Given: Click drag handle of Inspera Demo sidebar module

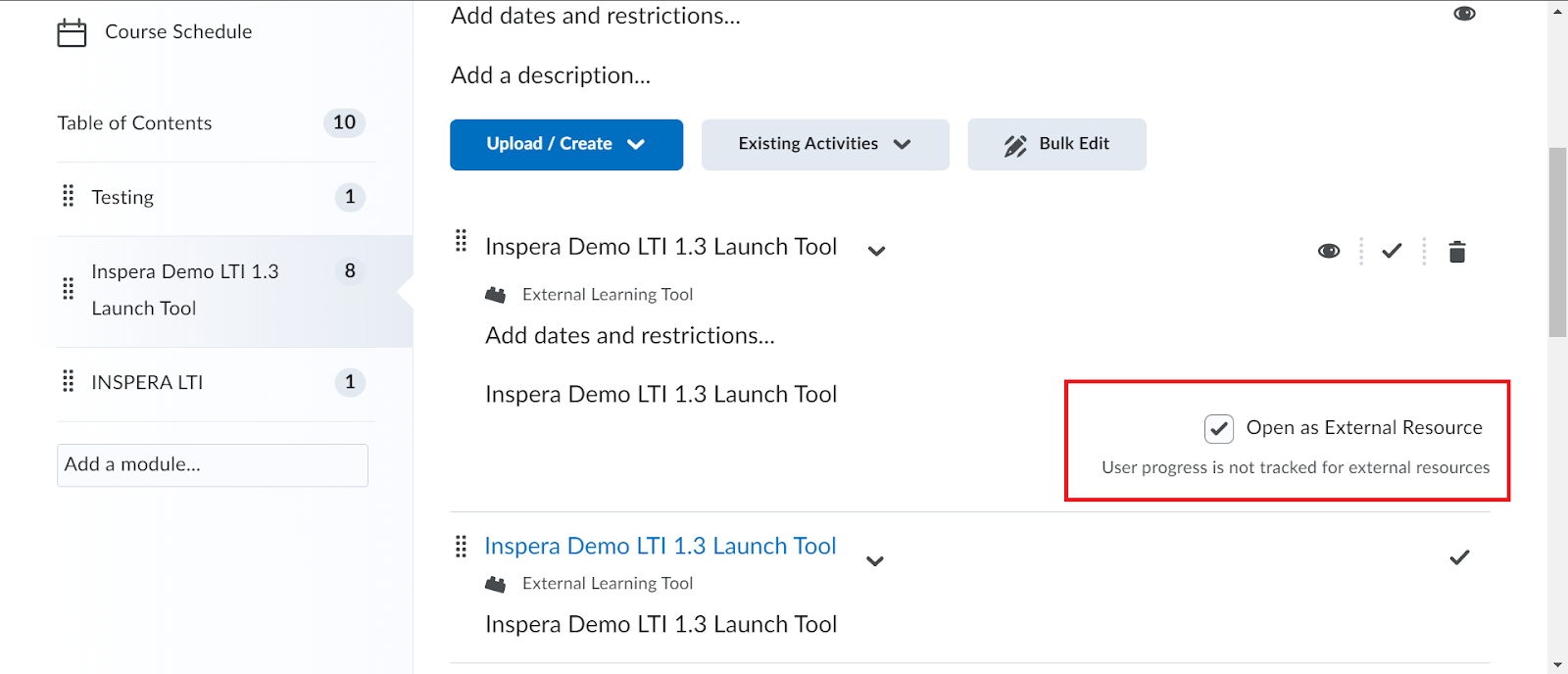Looking at the screenshot, I should tap(68, 289).
